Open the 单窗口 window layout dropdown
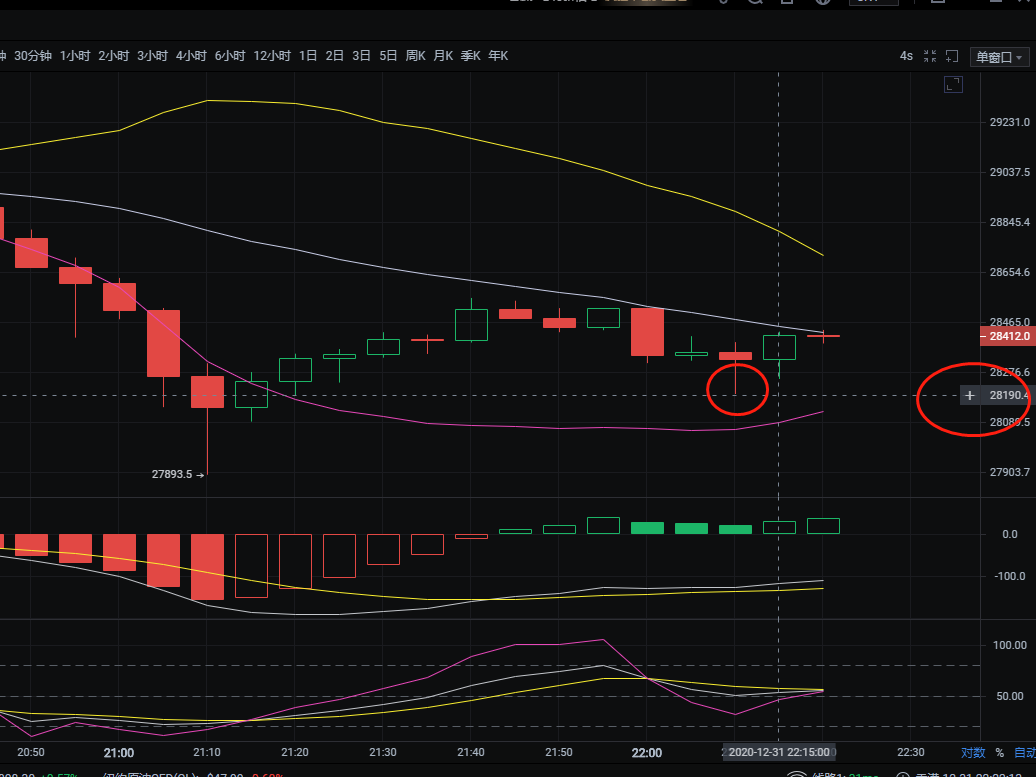The height and width of the screenshot is (777, 1036). (999, 57)
